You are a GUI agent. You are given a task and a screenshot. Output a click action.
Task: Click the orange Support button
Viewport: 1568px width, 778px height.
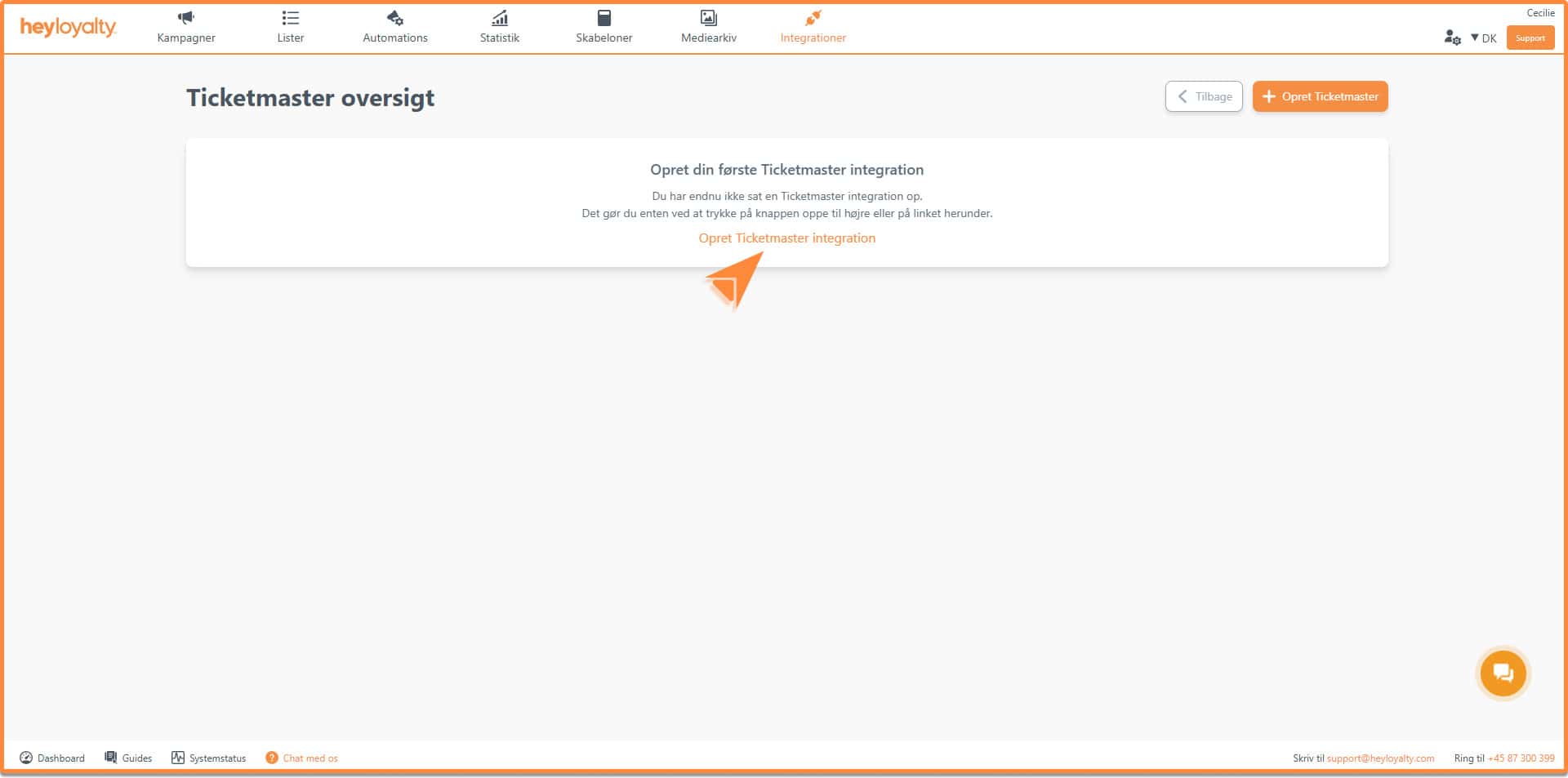(x=1530, y=38)
